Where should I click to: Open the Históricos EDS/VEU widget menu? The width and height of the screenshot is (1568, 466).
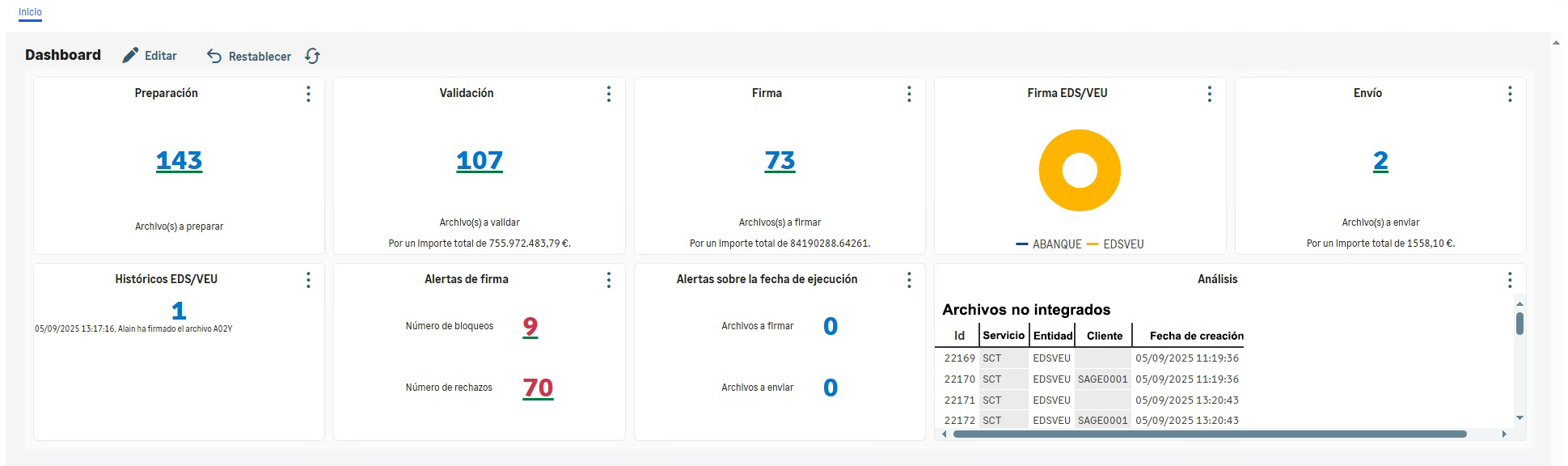pyautogui.click(x=308, y=280)
